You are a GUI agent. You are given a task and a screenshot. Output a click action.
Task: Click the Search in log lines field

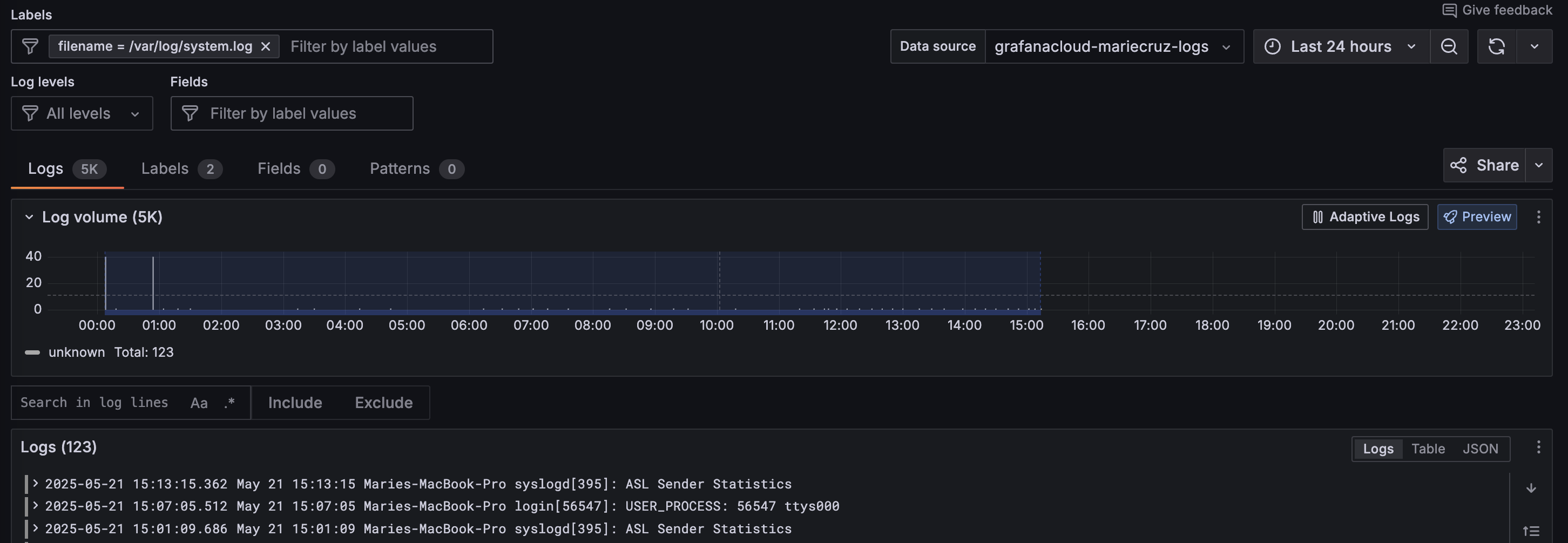pyautogui.click(x=94, y=402)
